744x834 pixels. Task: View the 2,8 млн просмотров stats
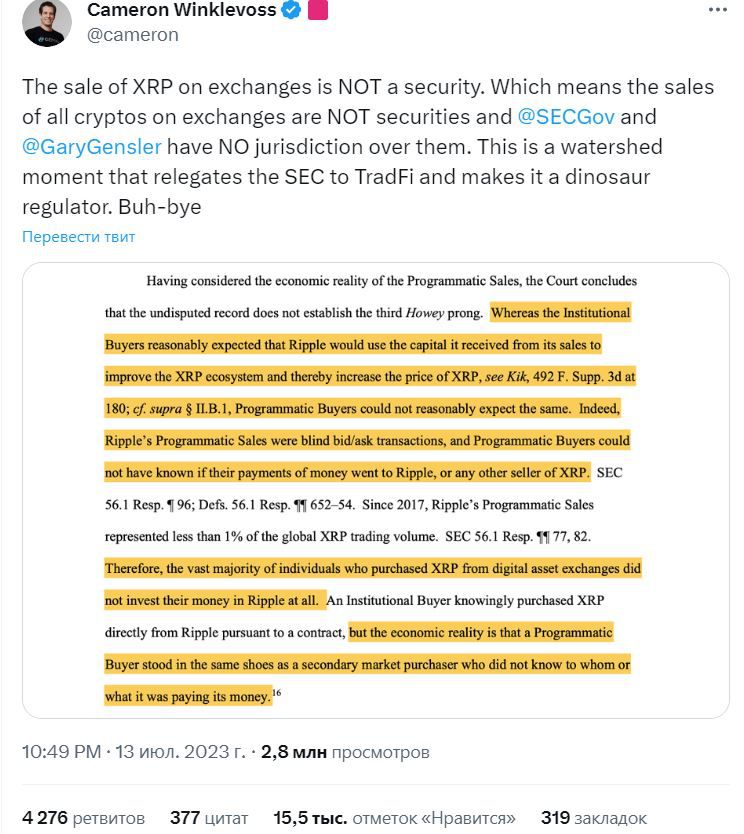pyautogui.click(x=345, y=752)
